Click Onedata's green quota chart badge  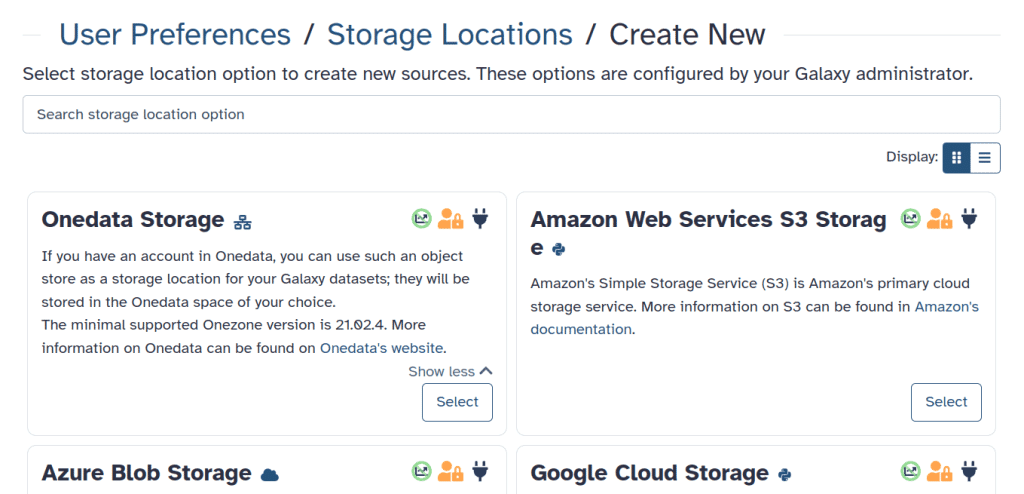pyautogui.click(x=422, y=218)
